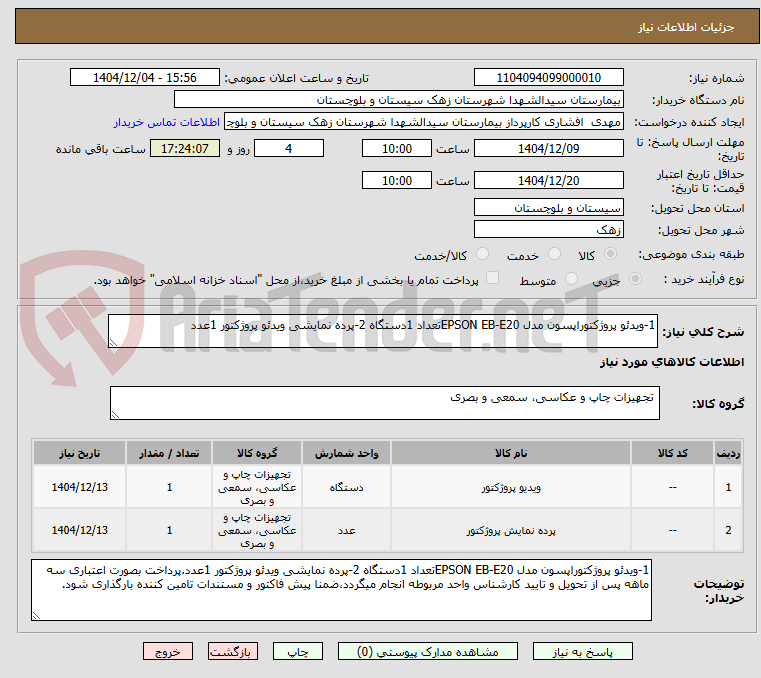The width and height of the screenshot is (761, 678).
Task: Click the response deadline time 10:00 field
Action: click(x=397, y=149)
